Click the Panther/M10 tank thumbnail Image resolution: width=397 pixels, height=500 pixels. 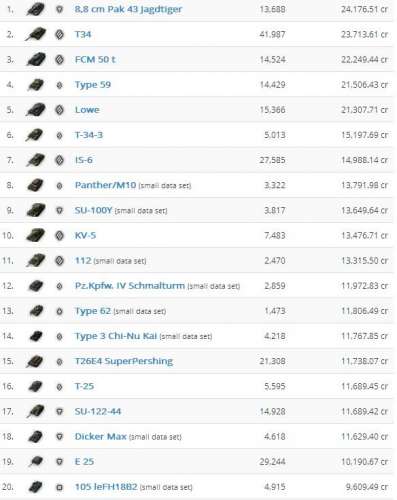point(35,185)
